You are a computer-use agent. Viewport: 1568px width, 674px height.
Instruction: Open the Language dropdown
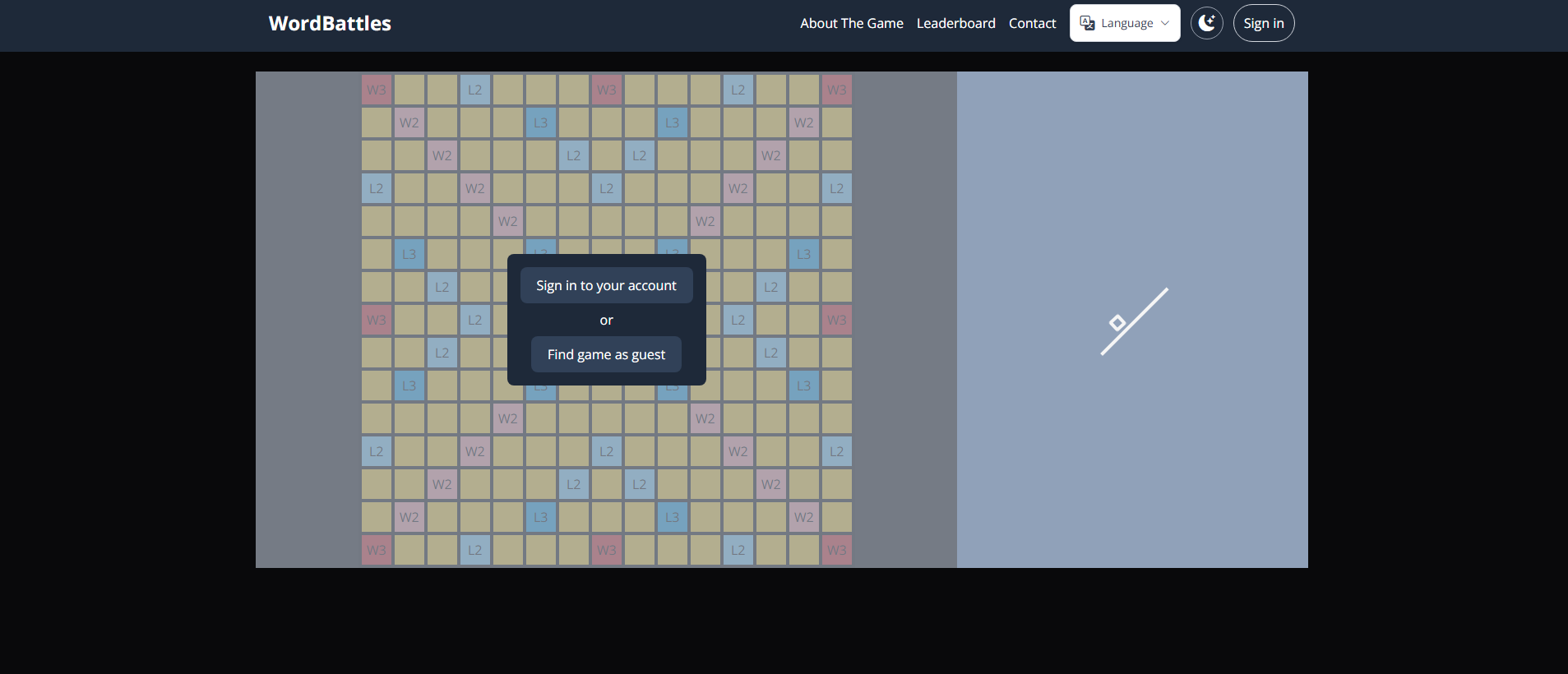point(1124,23)
